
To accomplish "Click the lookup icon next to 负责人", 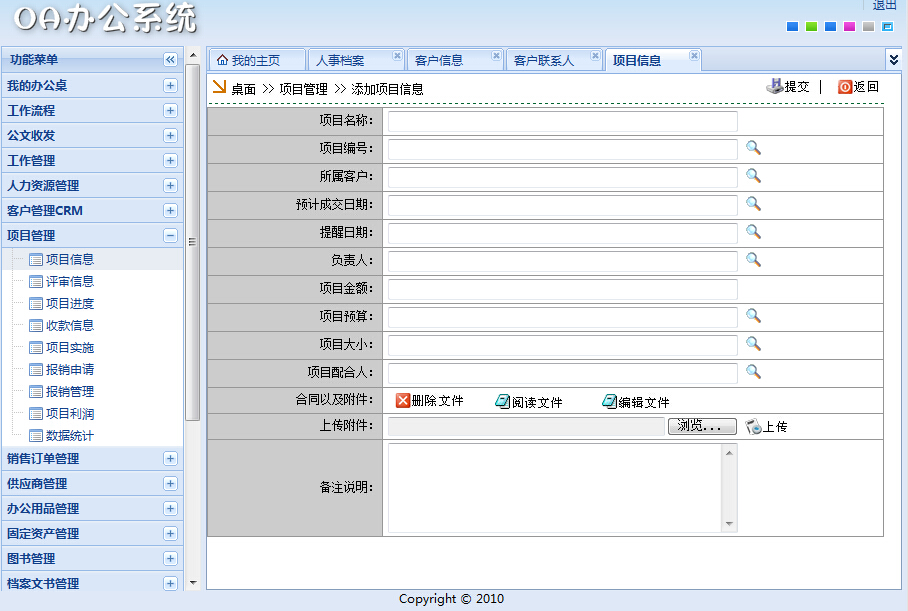I will (753, 260).
